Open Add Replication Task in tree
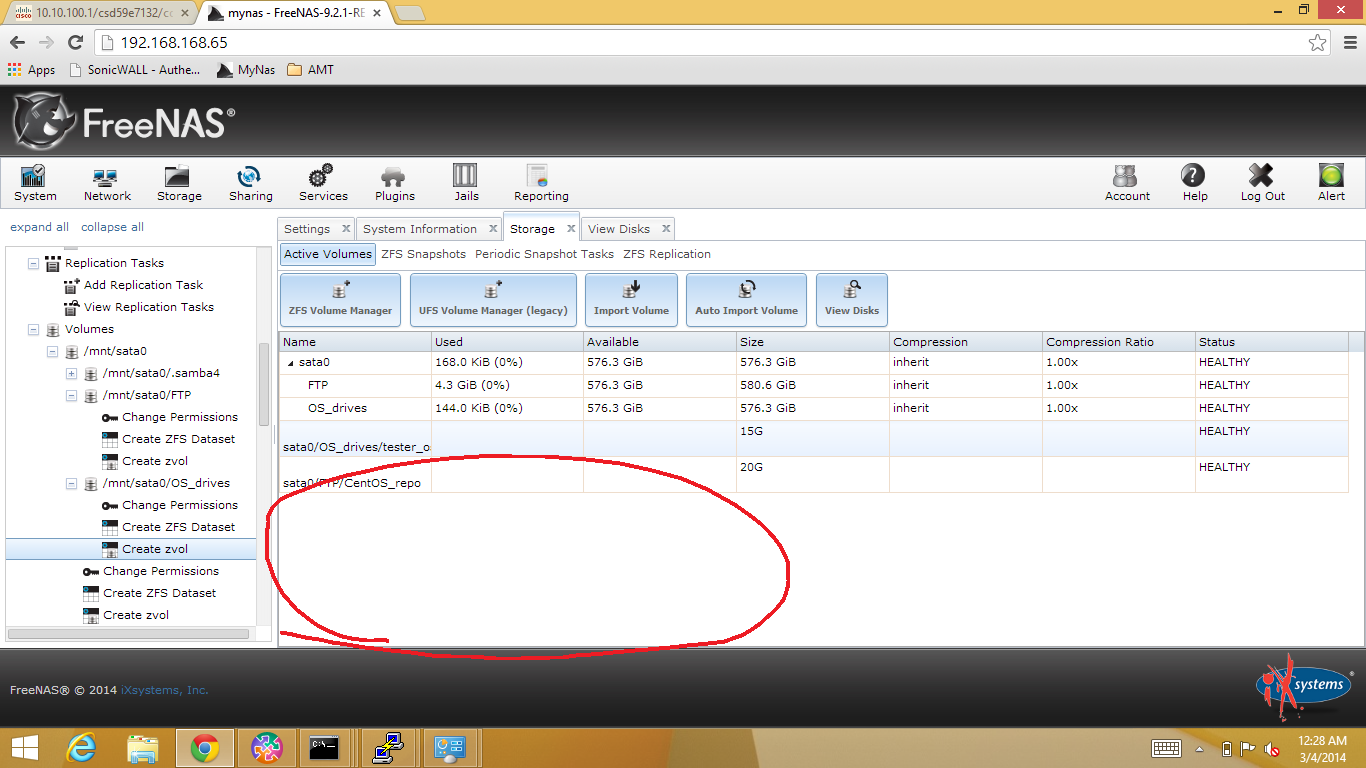 tap(143, 285)
